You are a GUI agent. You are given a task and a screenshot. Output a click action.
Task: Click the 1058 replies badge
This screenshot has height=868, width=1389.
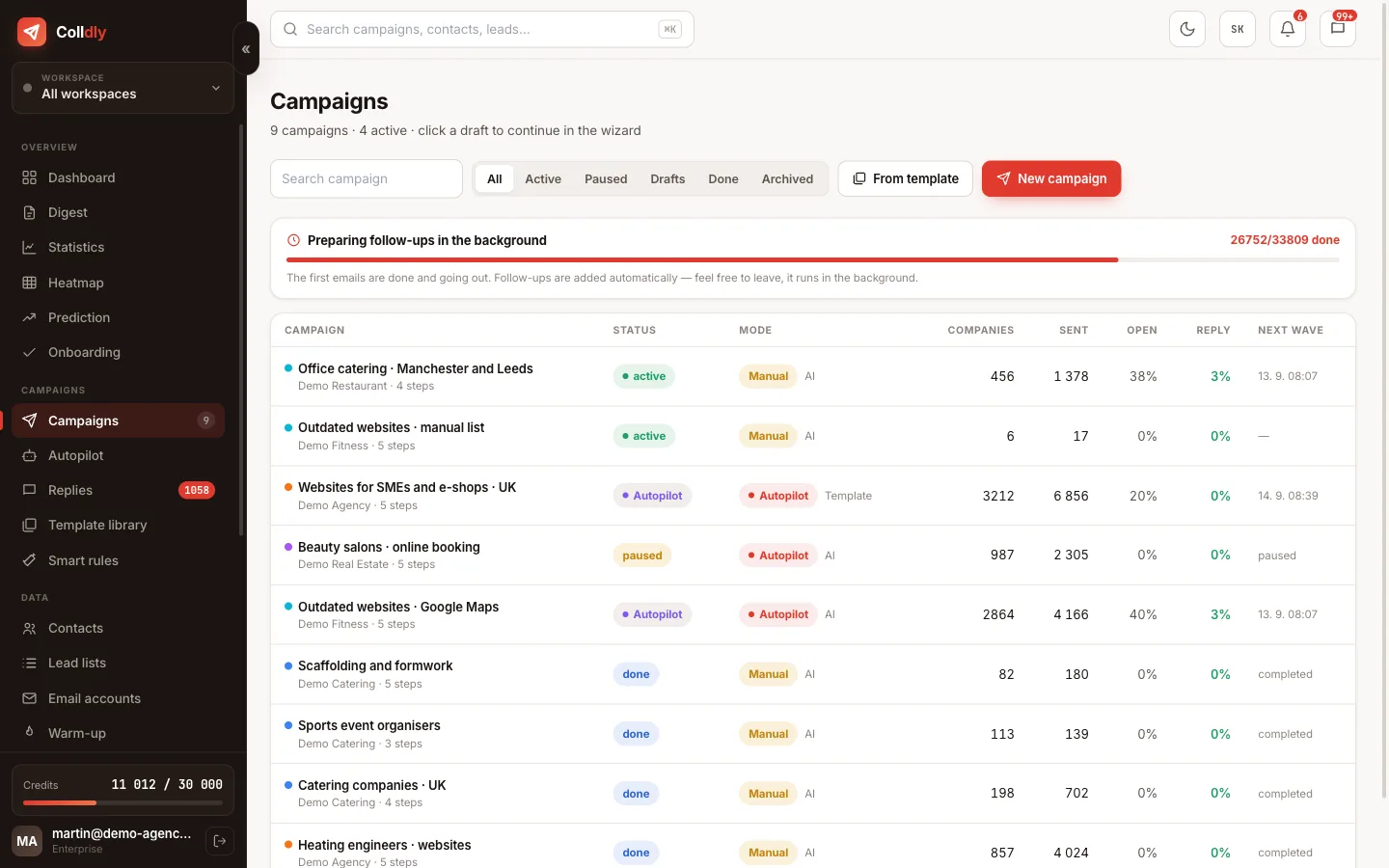(x=197, y=490)
